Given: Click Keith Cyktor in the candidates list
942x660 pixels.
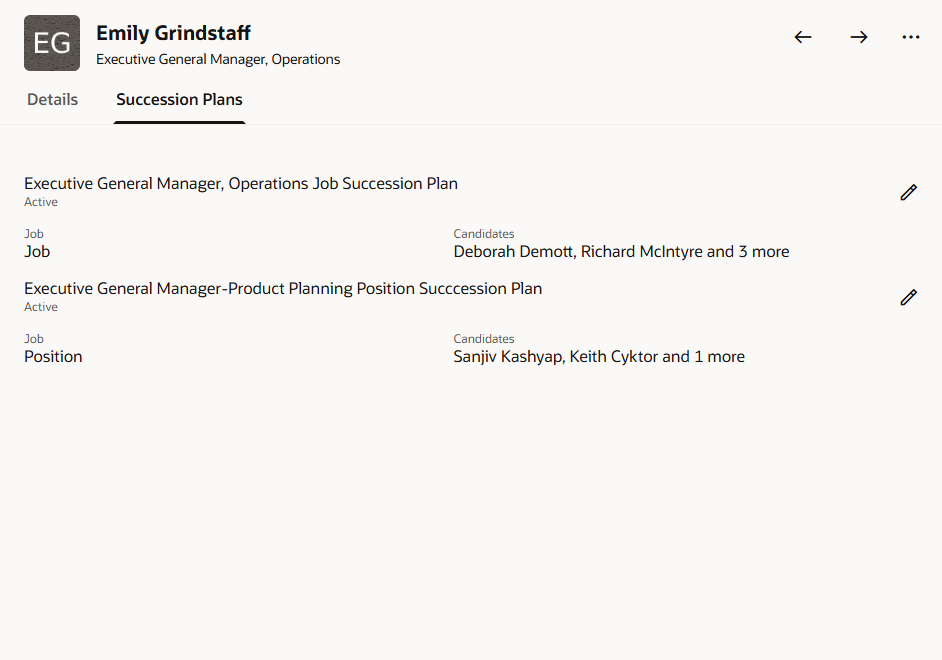Looking at the screenshot, I should 618,356.
